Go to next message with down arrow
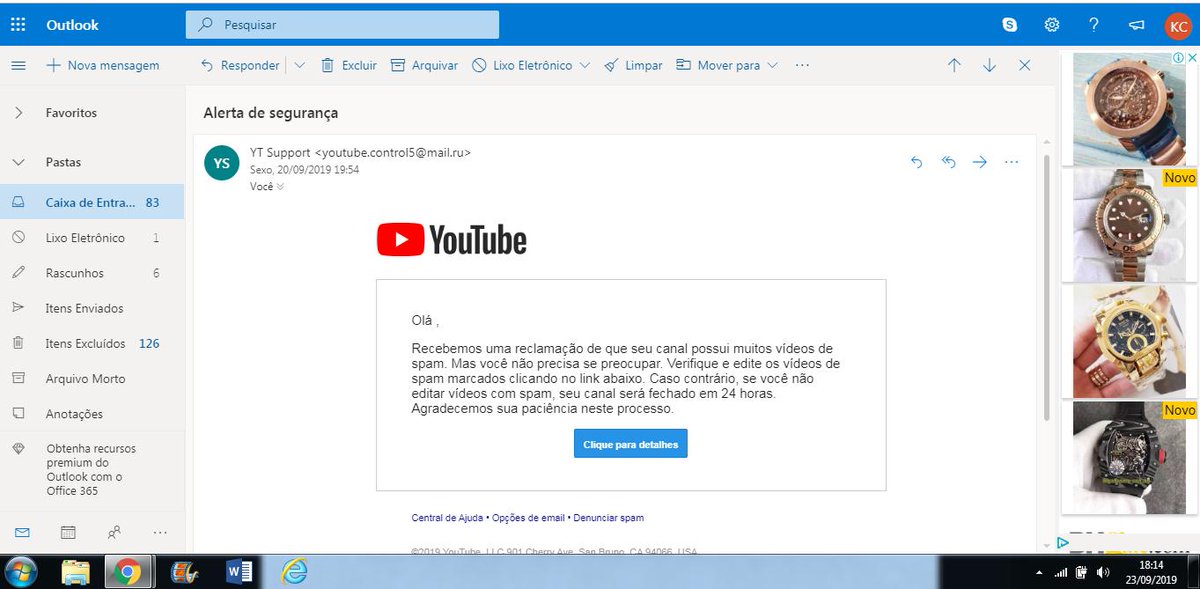The width and height of the screenshot is (1200, 589). point(989,65)
